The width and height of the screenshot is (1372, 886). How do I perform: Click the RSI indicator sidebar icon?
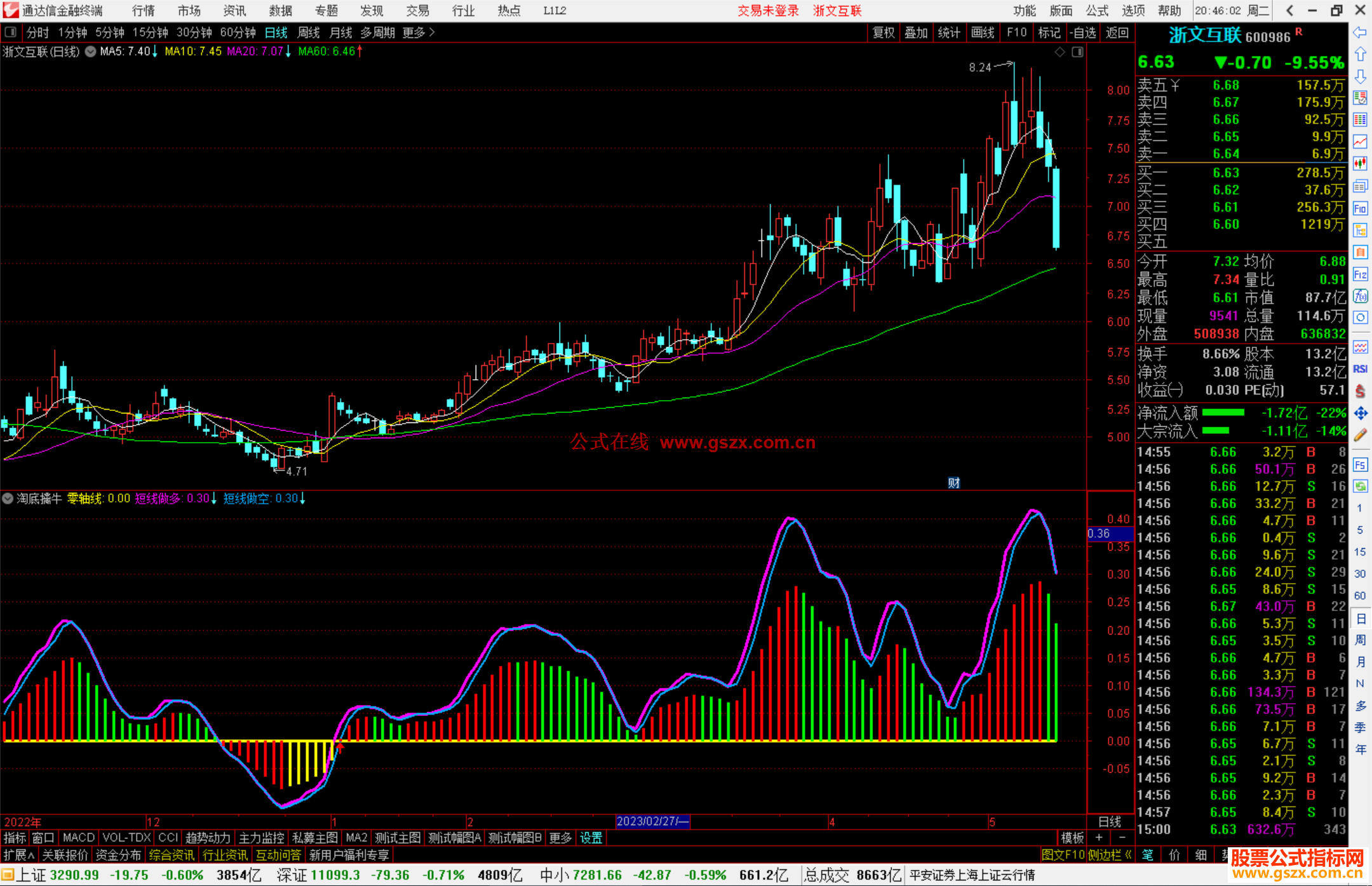(1360, 369)
